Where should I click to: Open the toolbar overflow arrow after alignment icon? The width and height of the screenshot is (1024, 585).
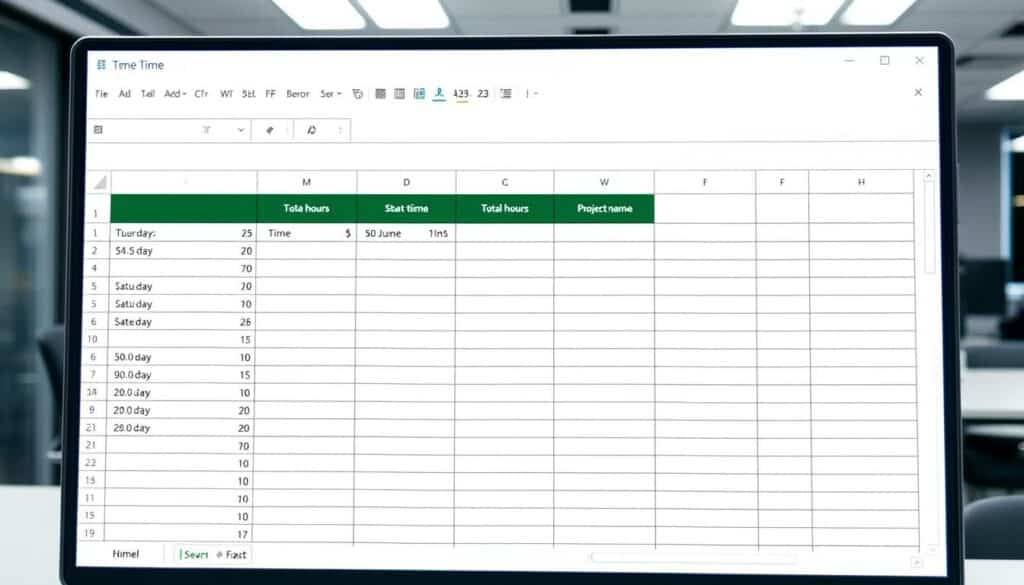pos(536,94)
